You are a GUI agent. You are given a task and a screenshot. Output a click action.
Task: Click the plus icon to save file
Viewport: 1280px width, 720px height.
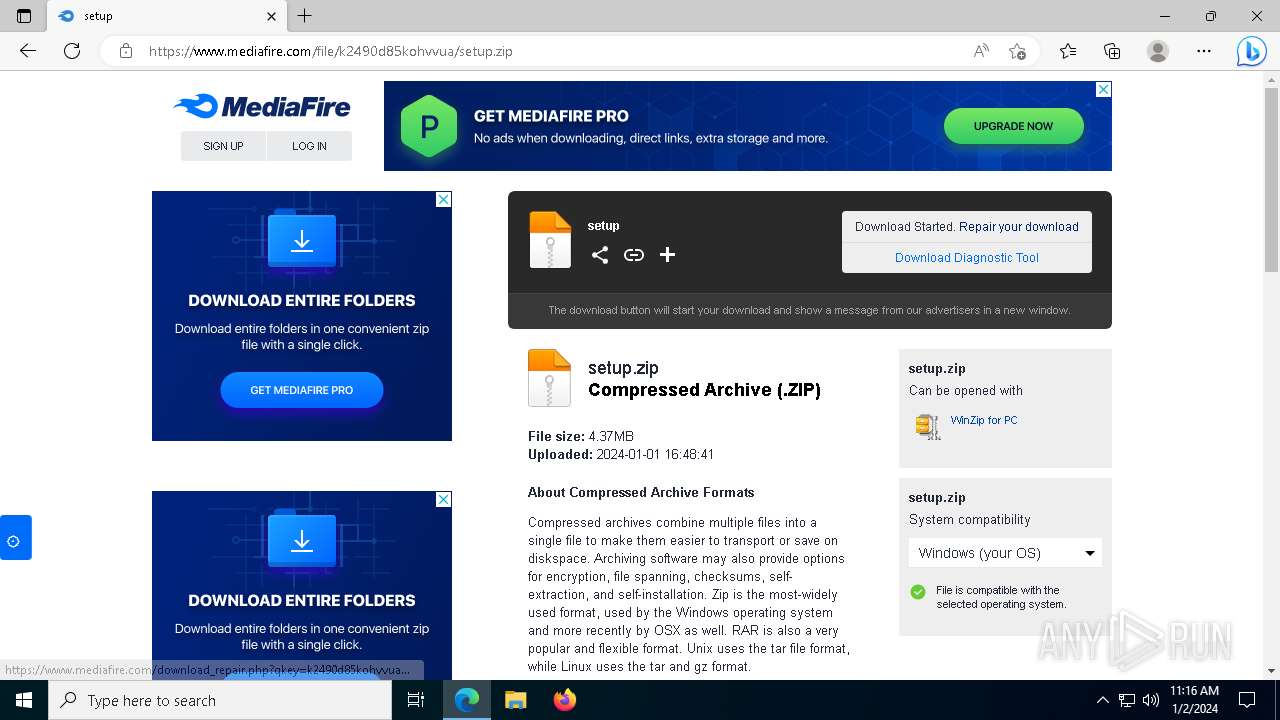tap(668, 255)
